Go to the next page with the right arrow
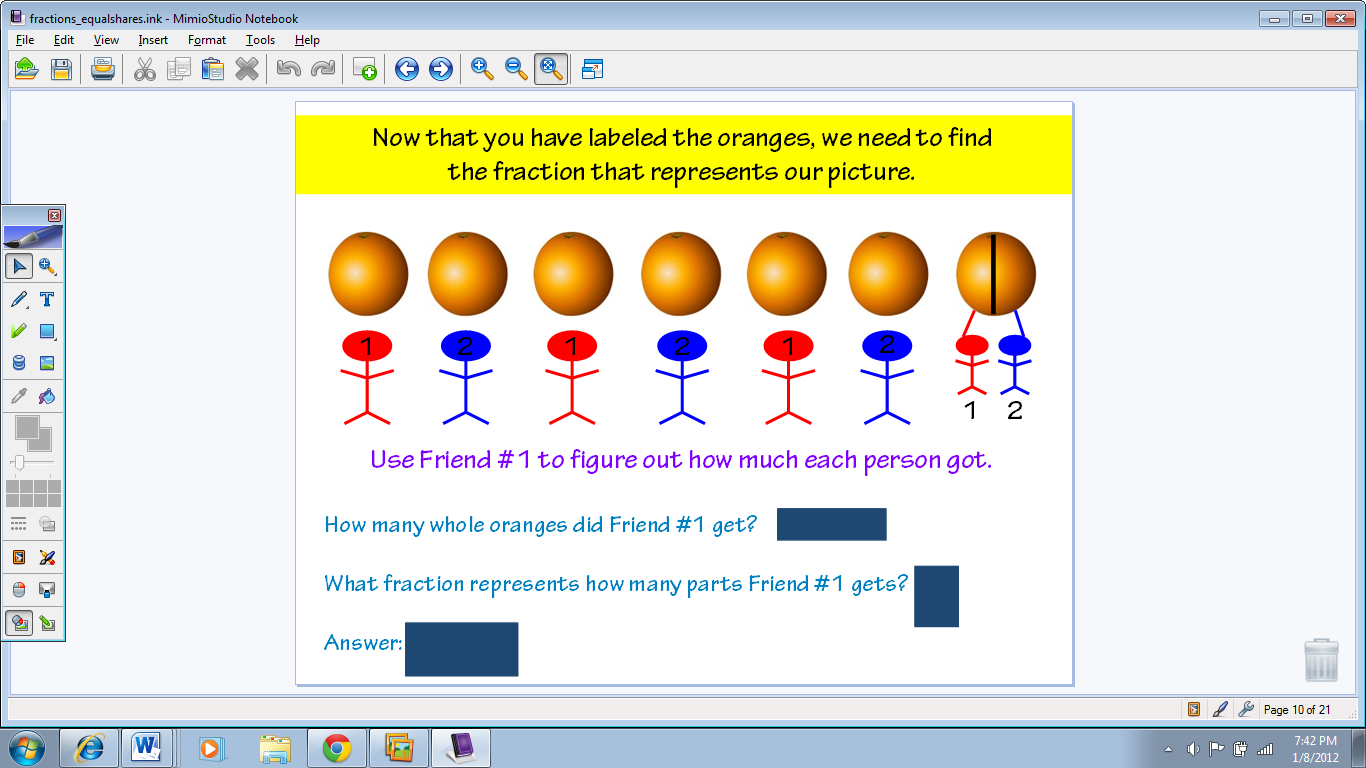This screenshot has width=1366, height=768. [441, 69]
